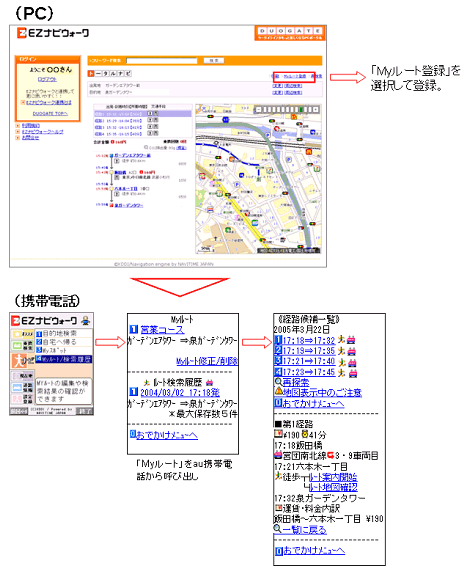Open the お問合せ sidebar link
The image size is (470, 570).
pyautogui.click(x=30, y=137)
